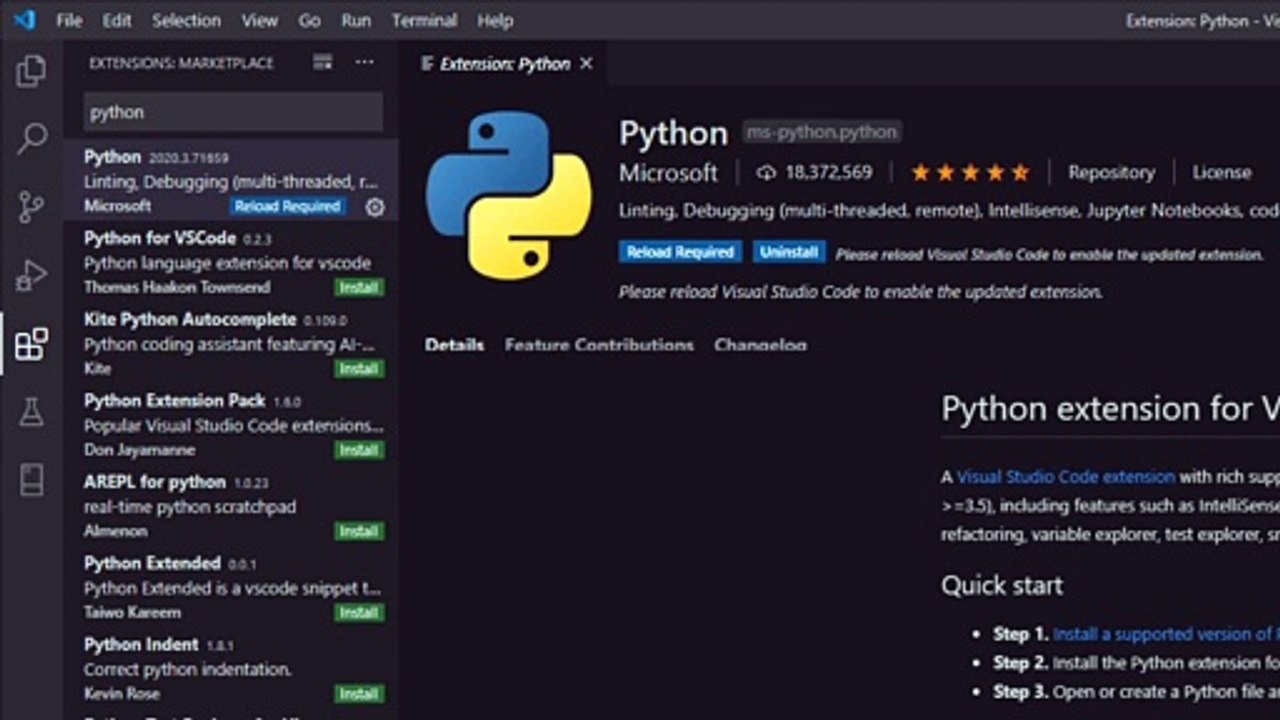Open the Run menu
This screenshot has height=720, width=1280.
click(356, 20)
